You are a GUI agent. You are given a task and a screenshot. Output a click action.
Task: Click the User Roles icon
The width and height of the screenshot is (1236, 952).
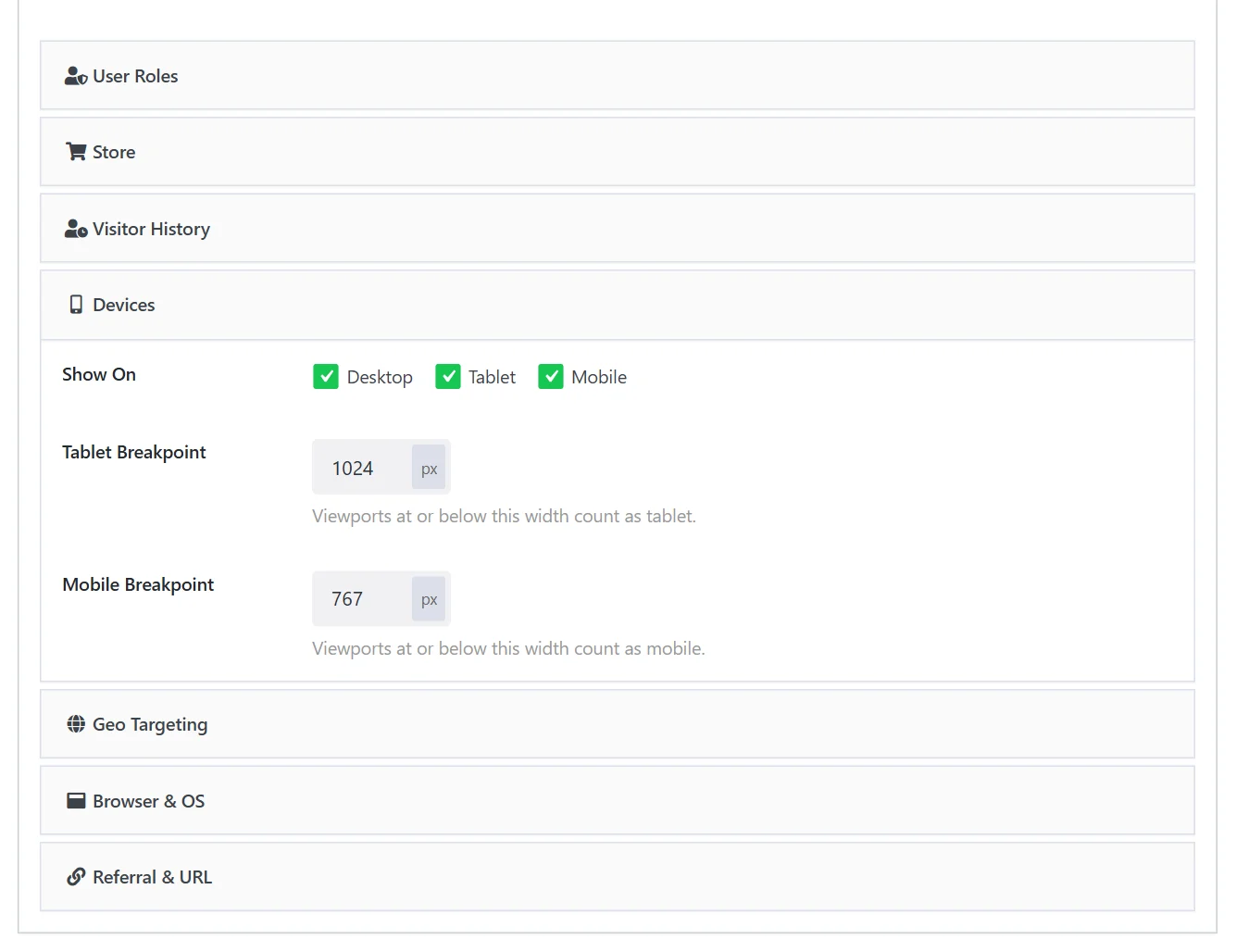[76, 76]
